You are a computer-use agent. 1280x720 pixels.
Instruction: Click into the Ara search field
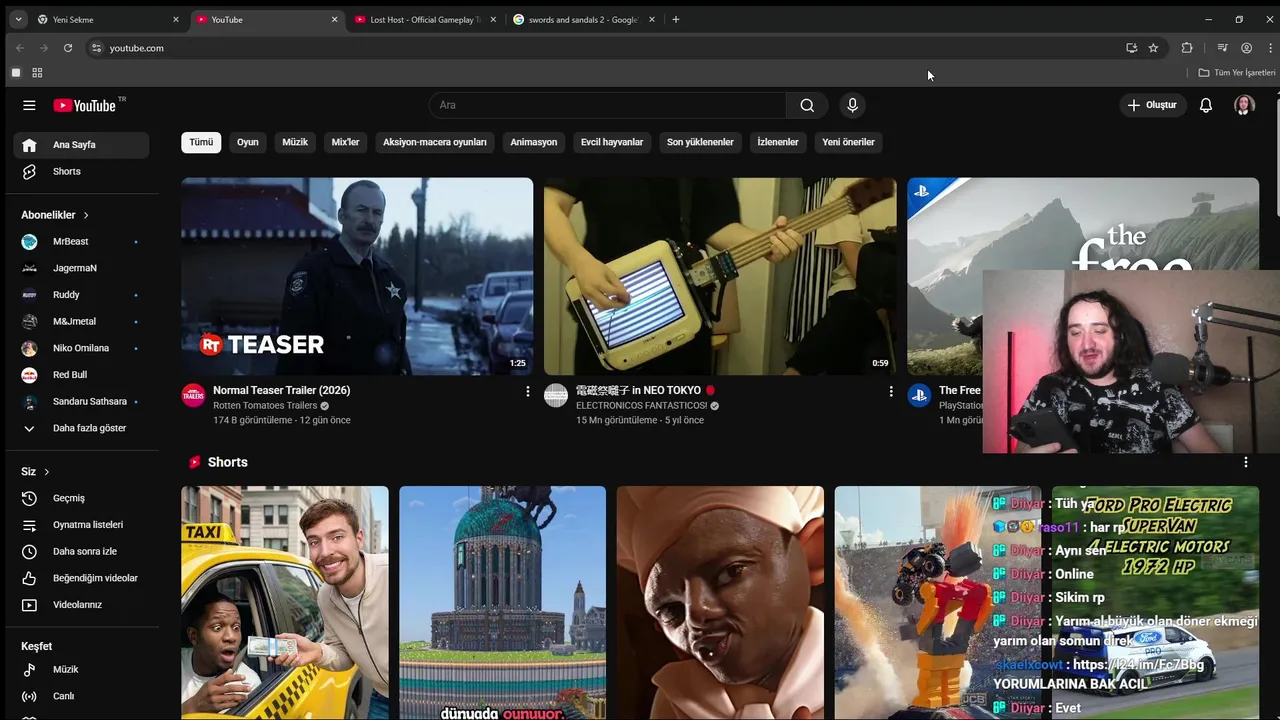coord(608,105)
